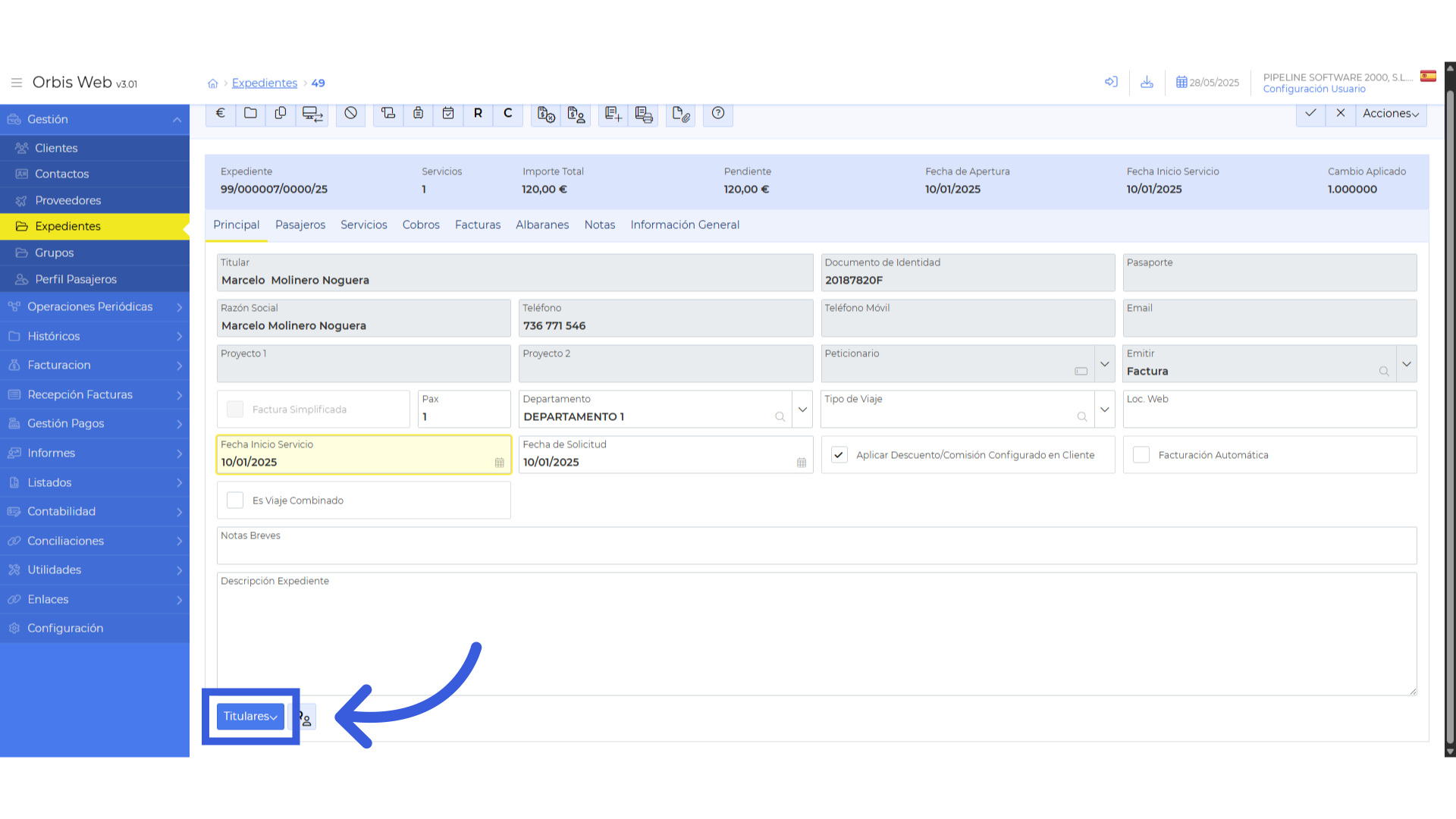Click the luggage suitcase toolbar icon
Screen dimensions: 1456x819
click(x=418, y=114)
